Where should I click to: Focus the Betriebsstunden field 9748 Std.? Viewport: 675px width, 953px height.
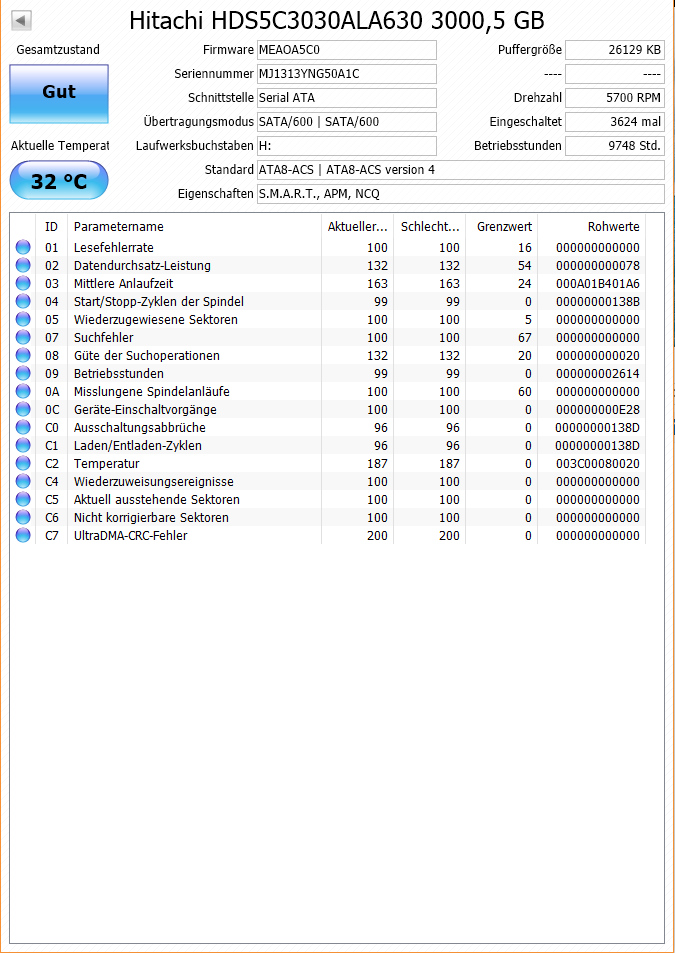(x=615, y=146)
